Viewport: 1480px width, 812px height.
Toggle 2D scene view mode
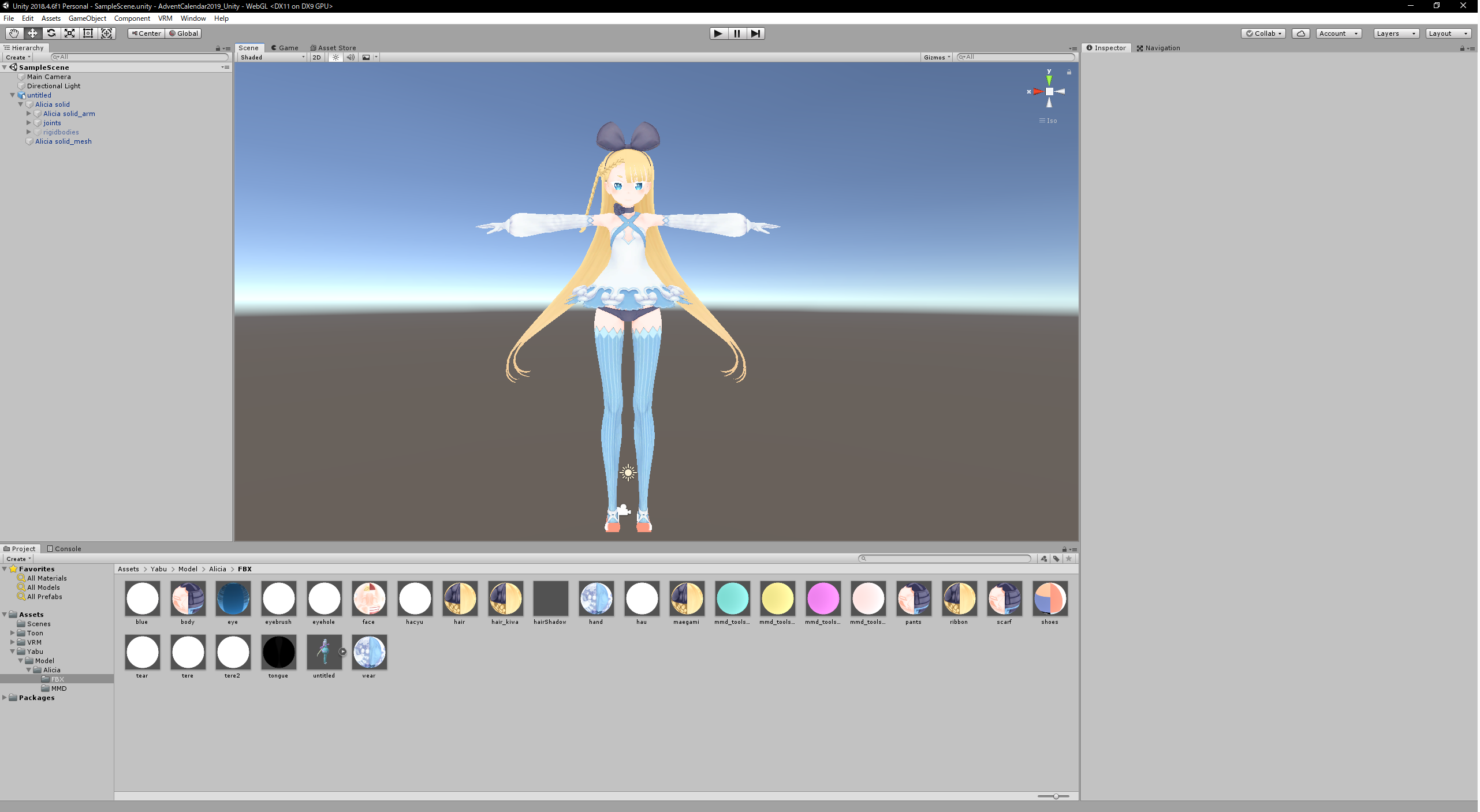point(316,57)
